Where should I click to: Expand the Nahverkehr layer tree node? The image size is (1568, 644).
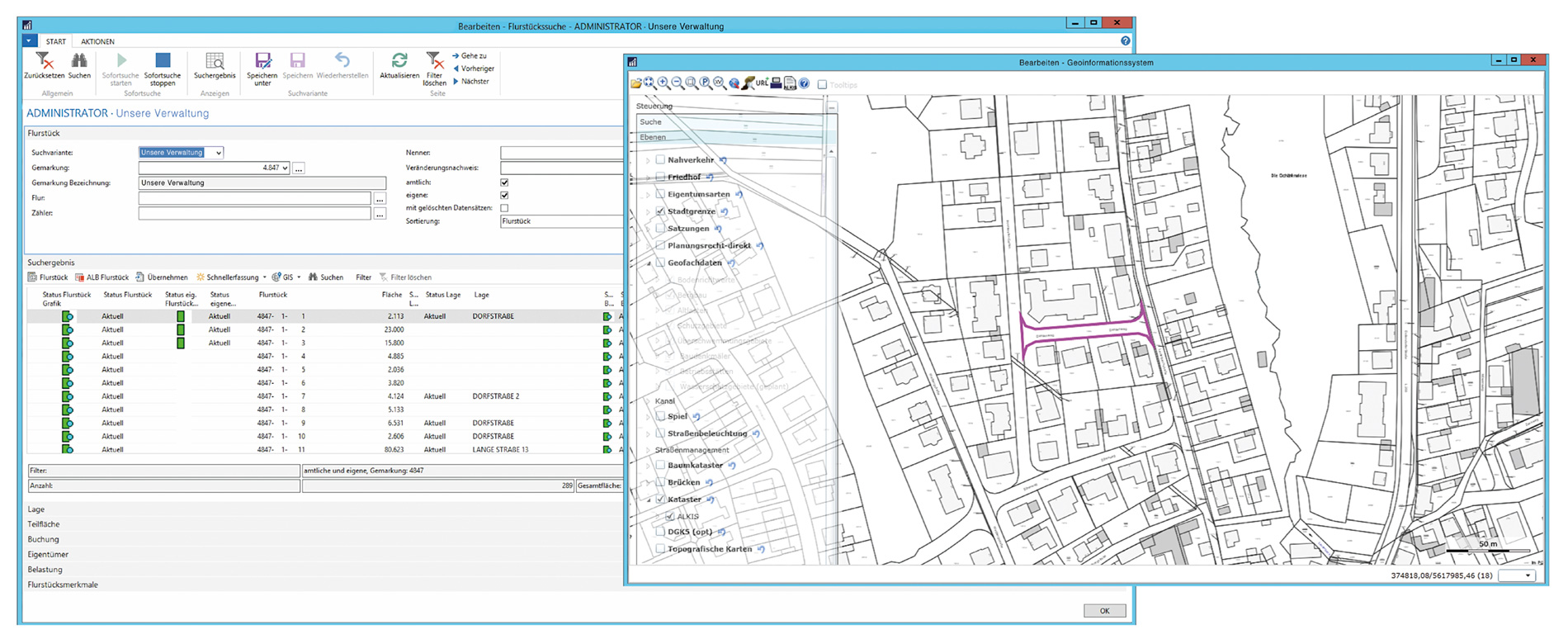(648, 160)
